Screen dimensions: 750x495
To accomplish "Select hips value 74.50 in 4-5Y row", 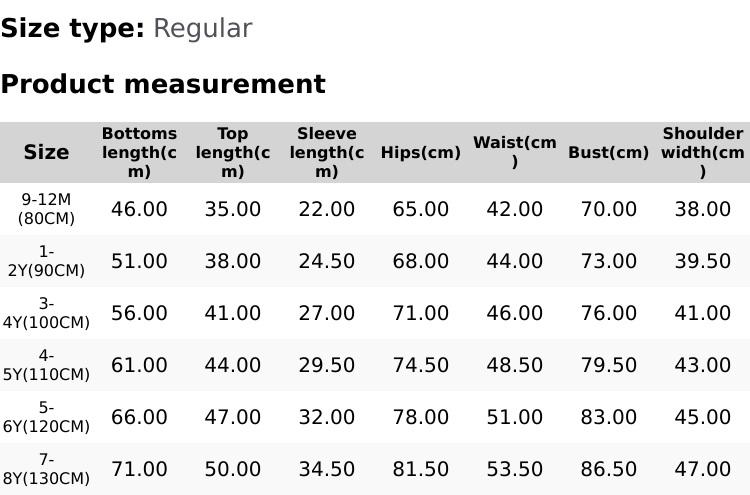I will click(421, 365).
